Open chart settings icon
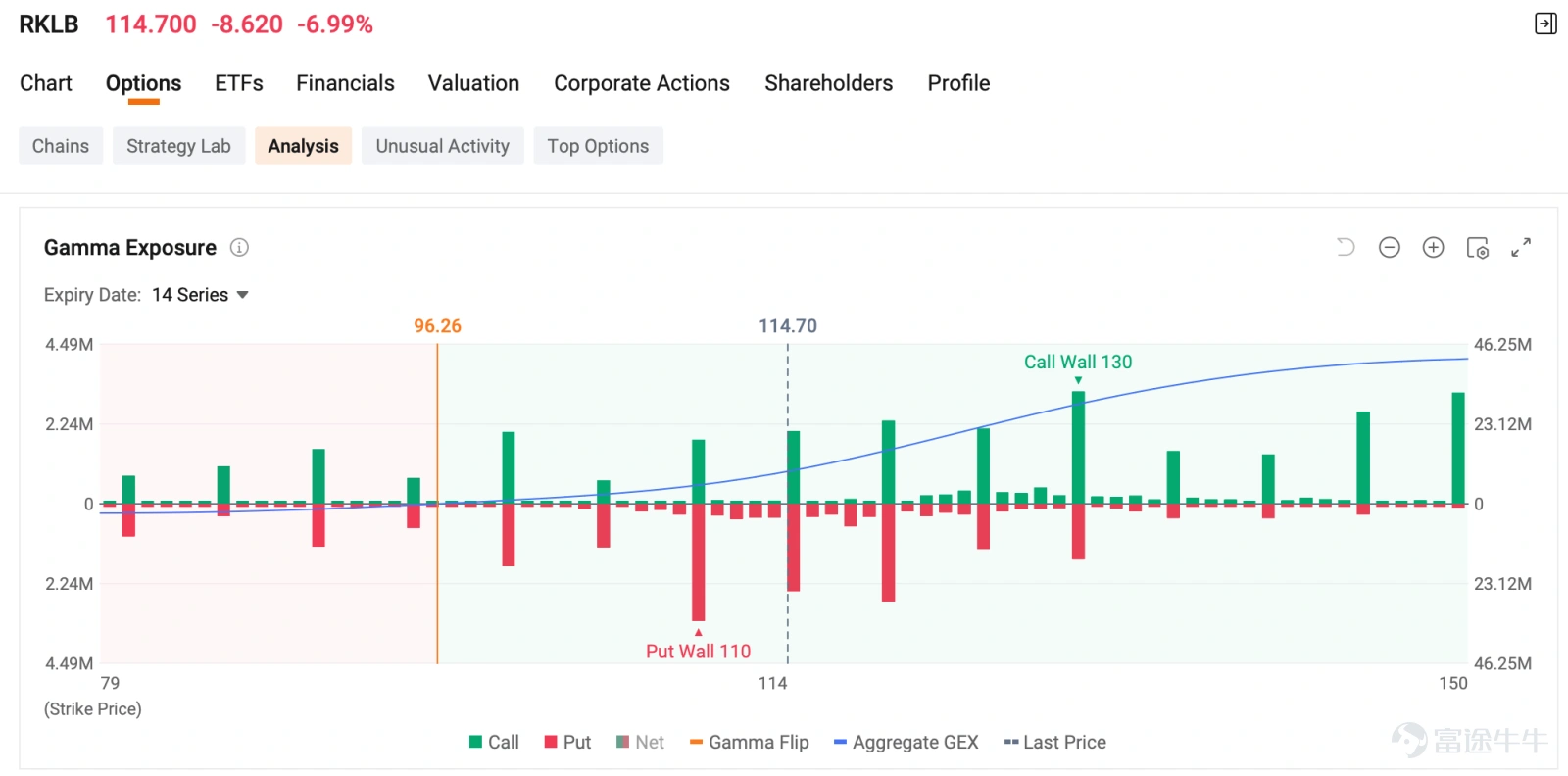This screenshot has width=1568, height=776. pos(1478,248)
